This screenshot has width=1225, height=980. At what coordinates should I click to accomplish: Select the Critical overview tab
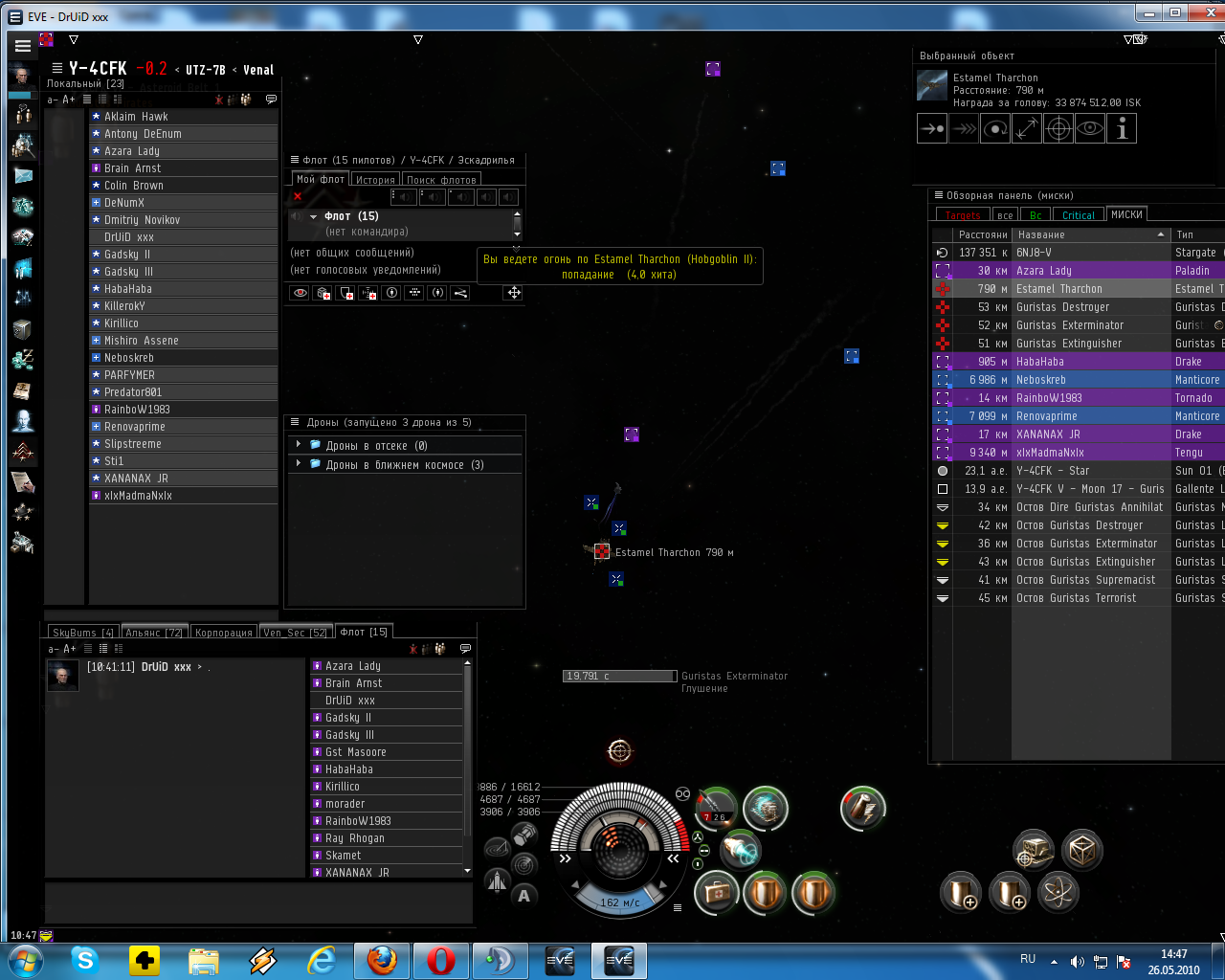point(1079,215)
